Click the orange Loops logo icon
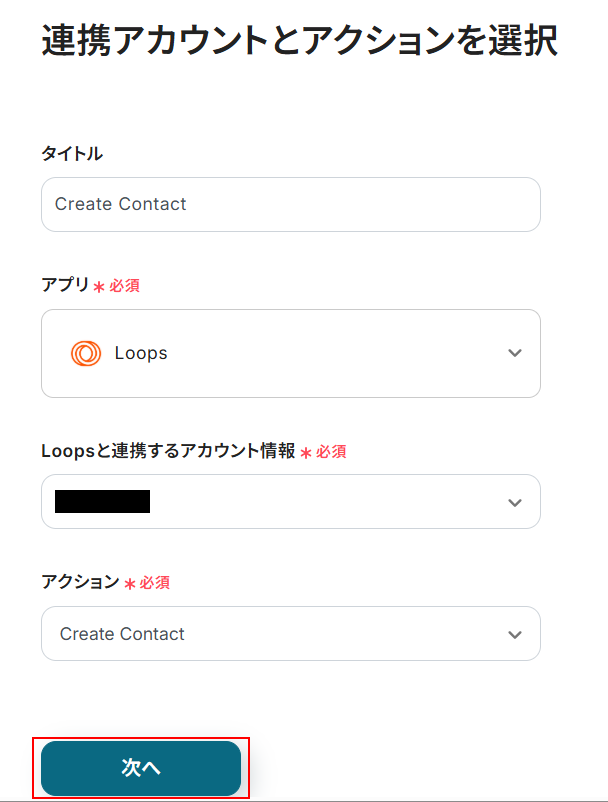Viewport: 608px width, 802px height. point(86,353)
